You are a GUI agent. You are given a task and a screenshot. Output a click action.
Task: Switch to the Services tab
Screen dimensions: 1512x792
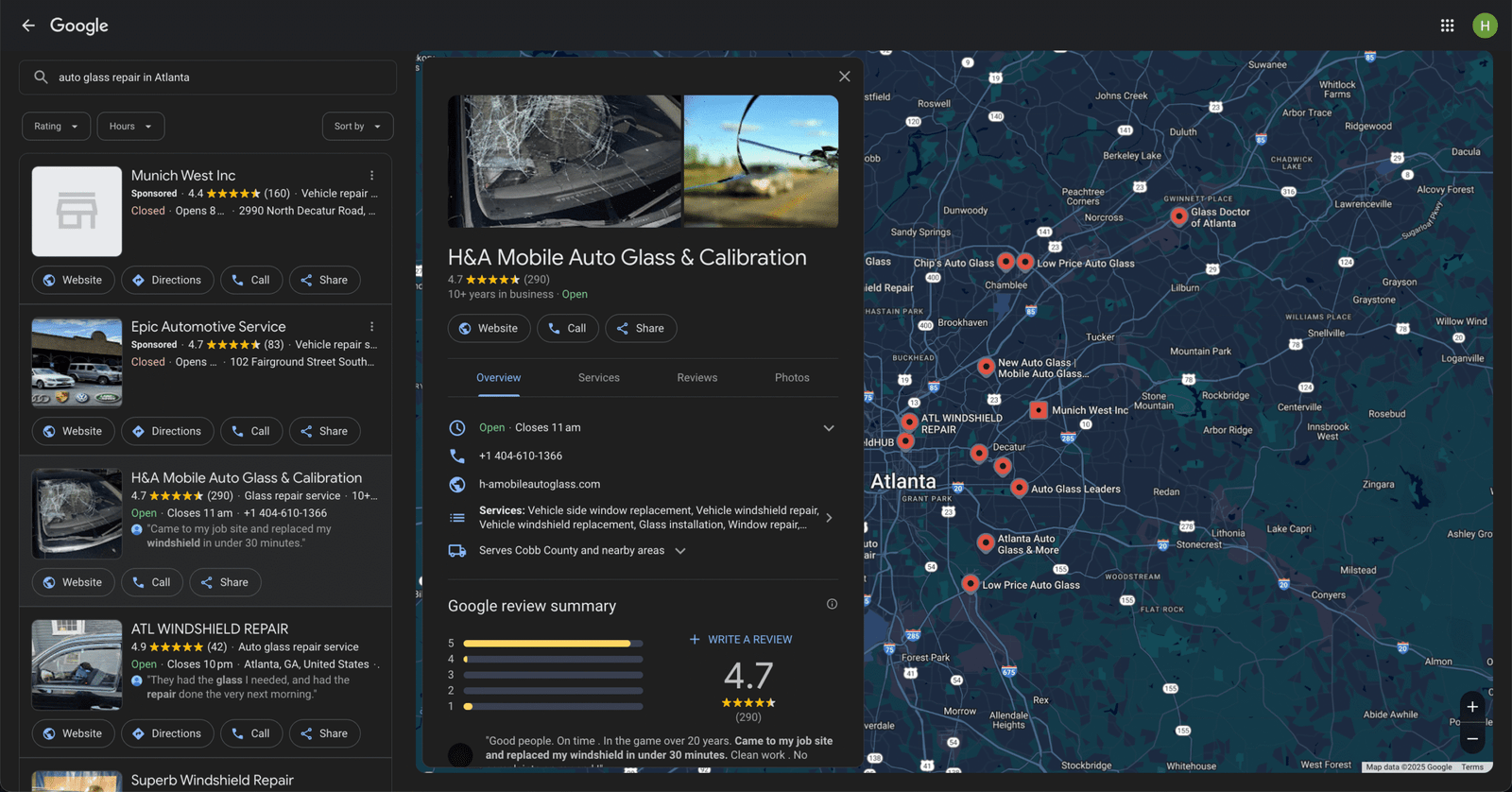pyautogui.click(x=599, y=378)
